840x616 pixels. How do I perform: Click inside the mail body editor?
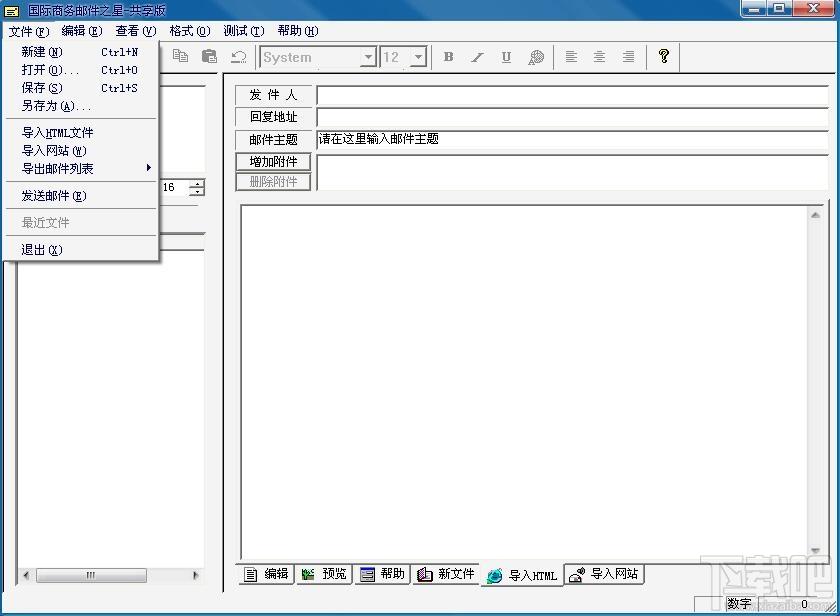pyautogui.click(x=525, y=381)
